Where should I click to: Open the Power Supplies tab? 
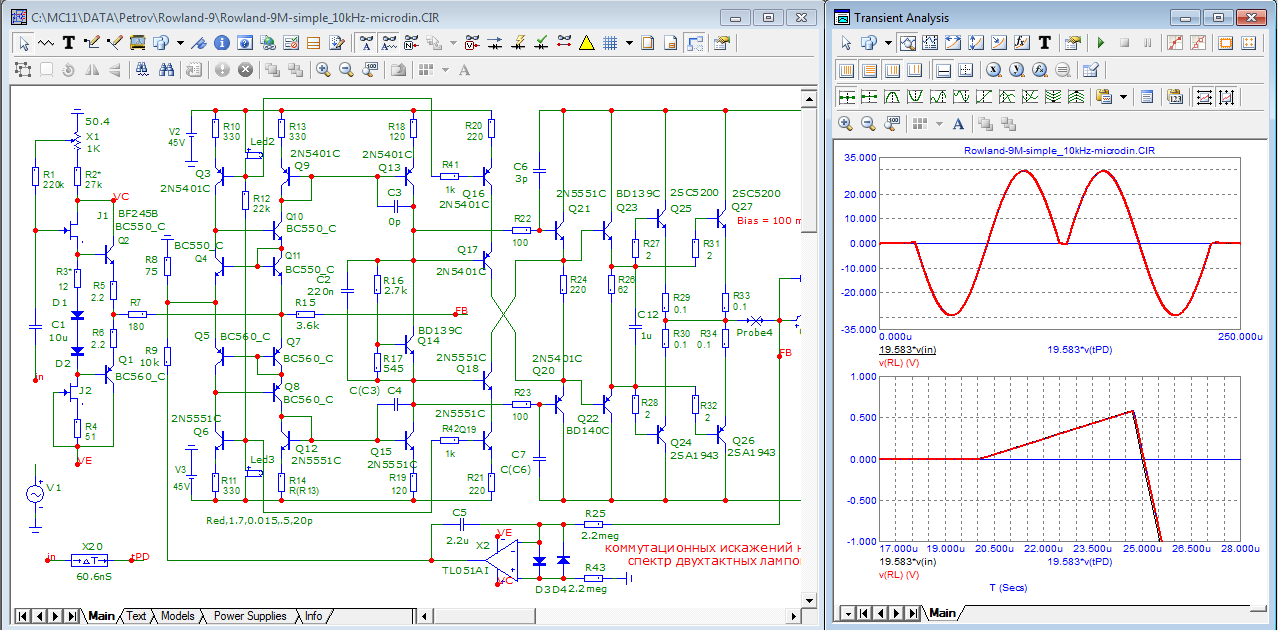click(x=249, y=616)
